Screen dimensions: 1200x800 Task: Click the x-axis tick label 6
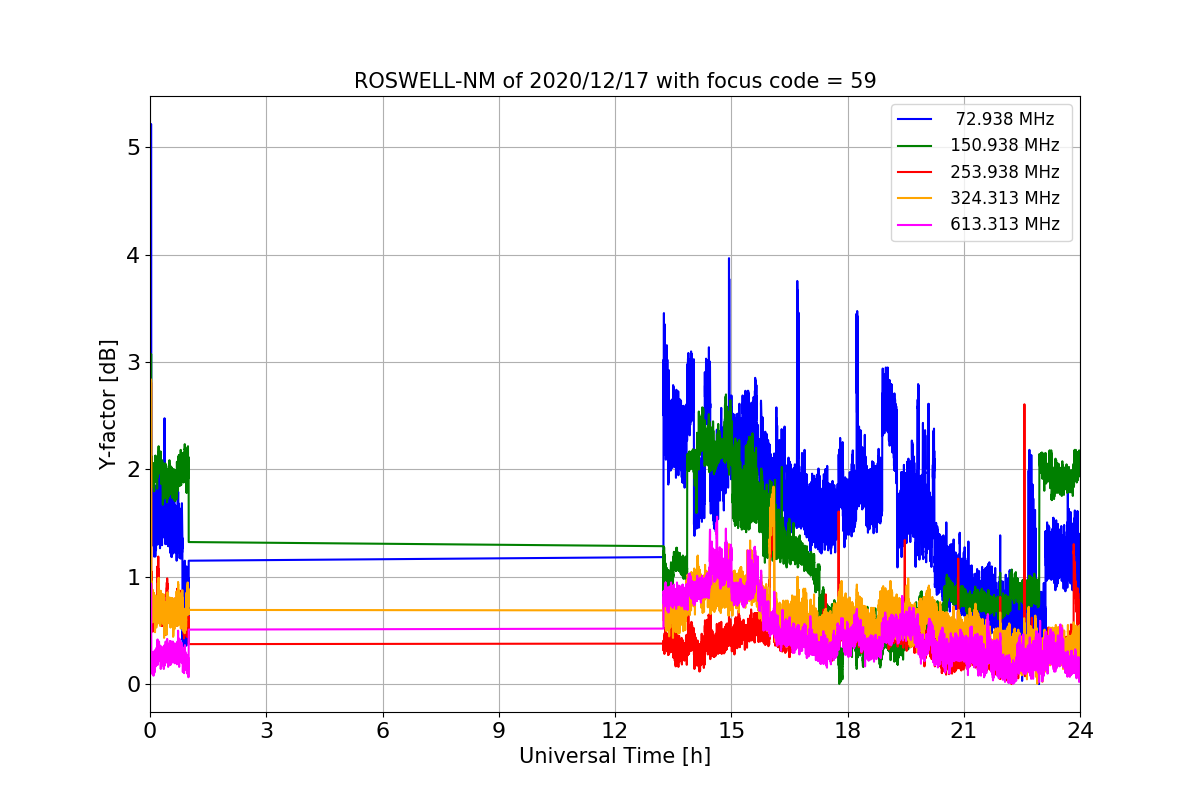tap(382, 731)
